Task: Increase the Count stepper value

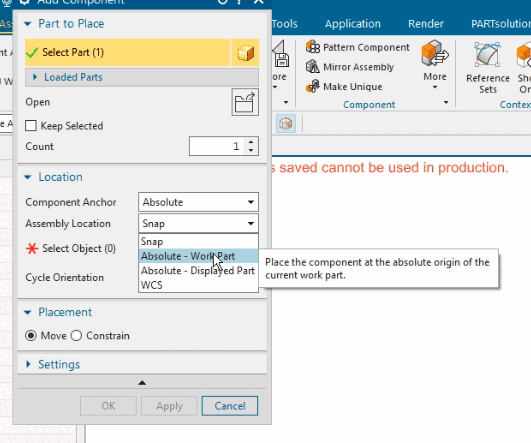Action: click(251, 142)
